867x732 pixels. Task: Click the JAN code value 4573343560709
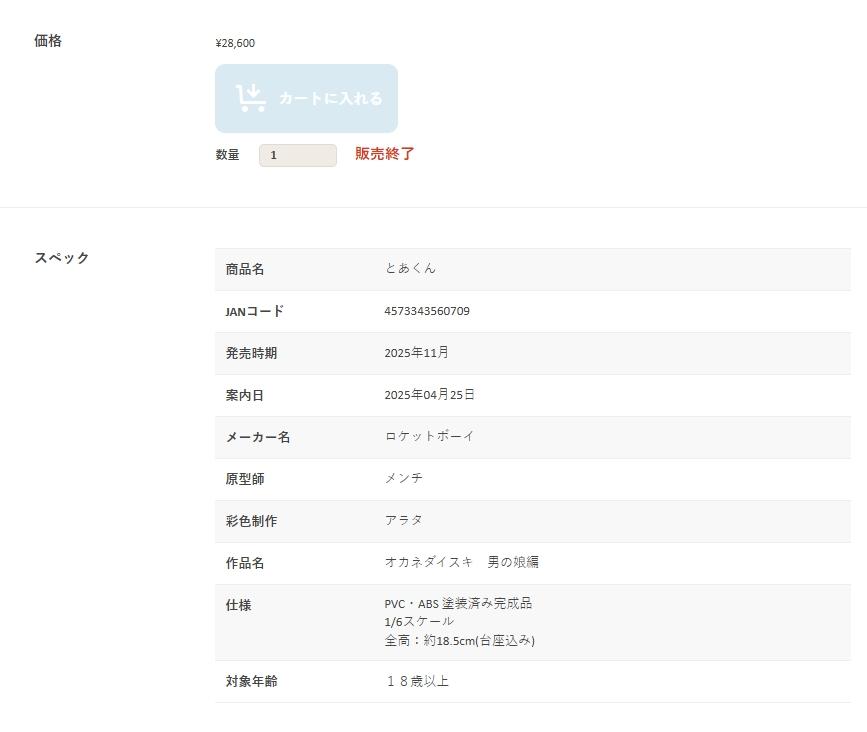click(x=426, y=311)
